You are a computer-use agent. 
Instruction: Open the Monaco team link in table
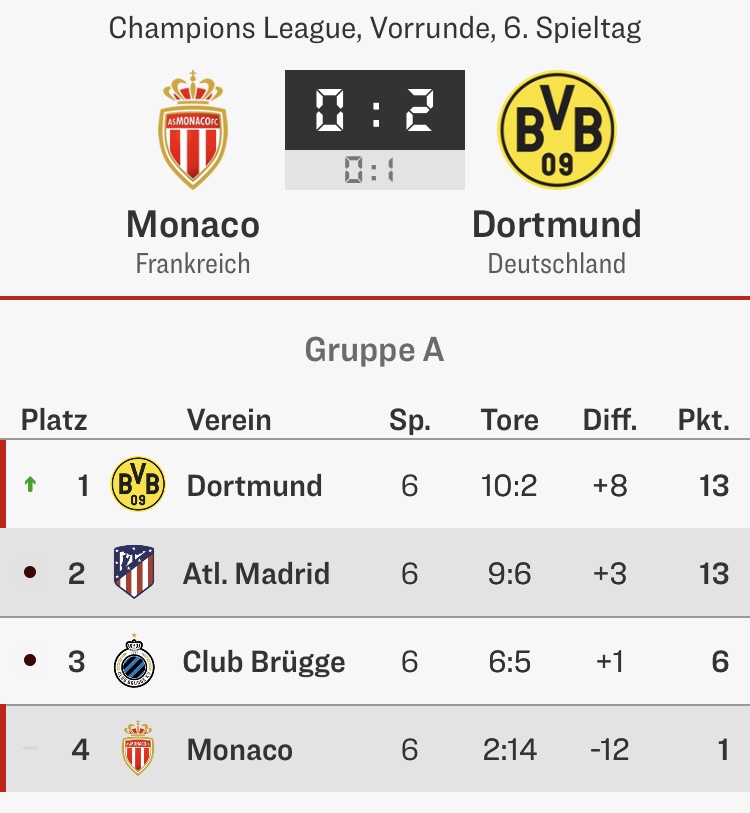point(240,750)
